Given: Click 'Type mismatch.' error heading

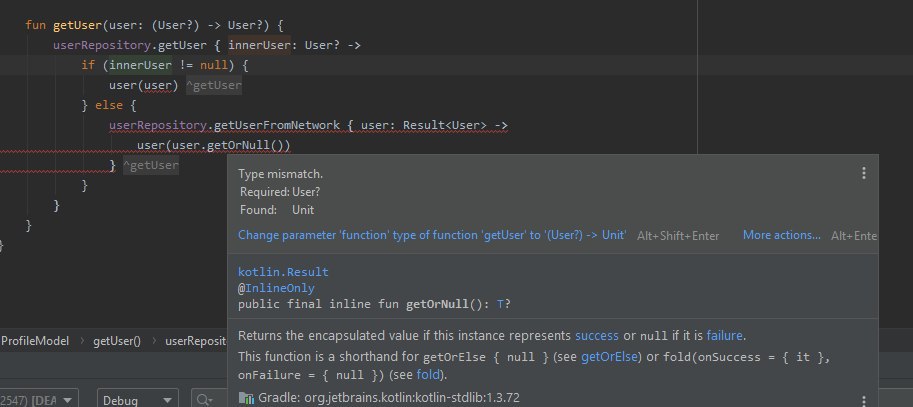Looking at the screenshot, I should (x=281, y=174).
